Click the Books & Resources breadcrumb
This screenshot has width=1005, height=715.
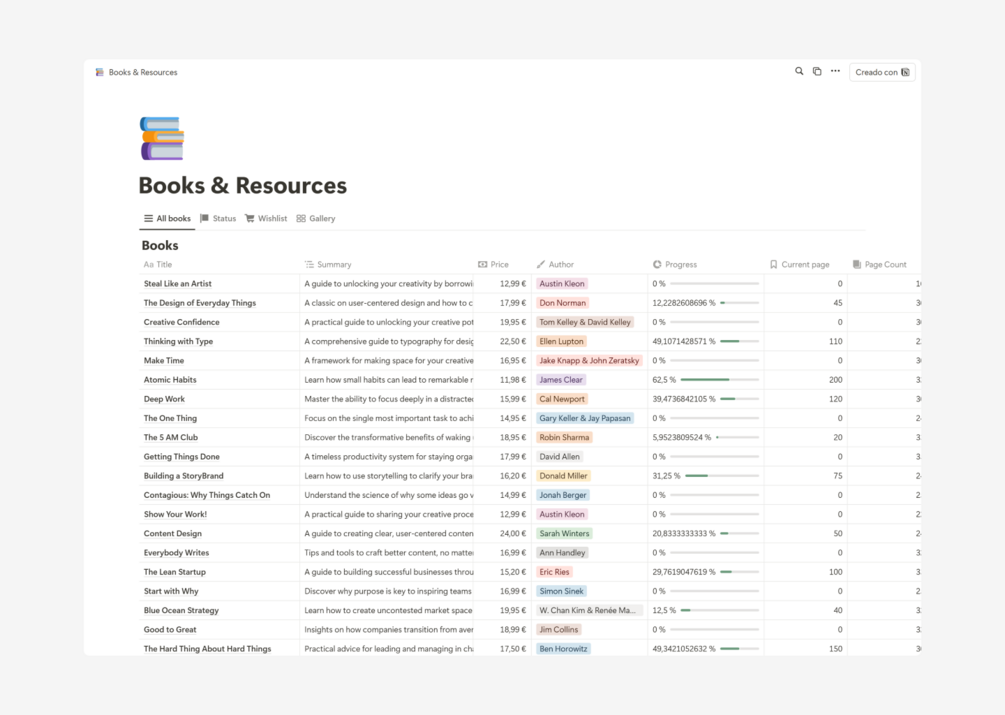tap(143, 72)
